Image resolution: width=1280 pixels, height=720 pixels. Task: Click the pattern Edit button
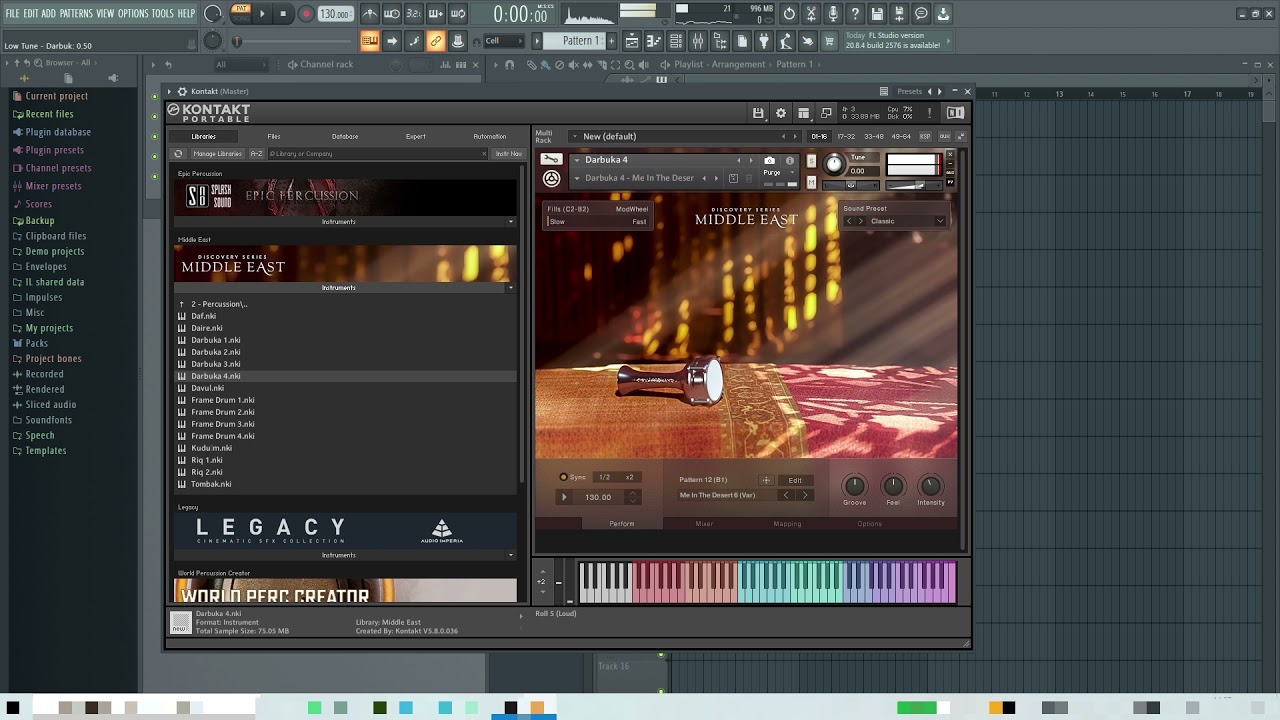click(795, 480)
